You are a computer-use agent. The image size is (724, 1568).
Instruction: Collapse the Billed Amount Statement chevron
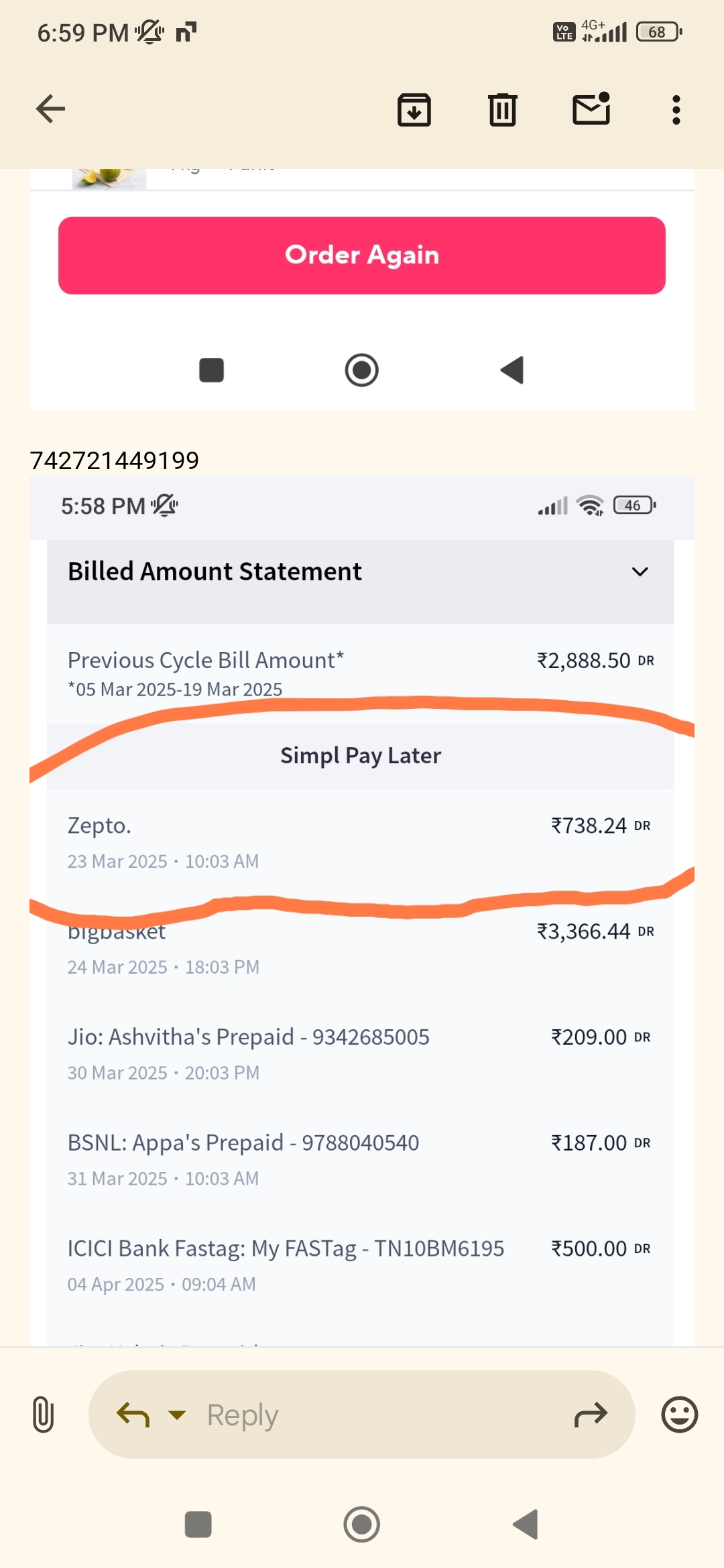click(x=640, y=572)
